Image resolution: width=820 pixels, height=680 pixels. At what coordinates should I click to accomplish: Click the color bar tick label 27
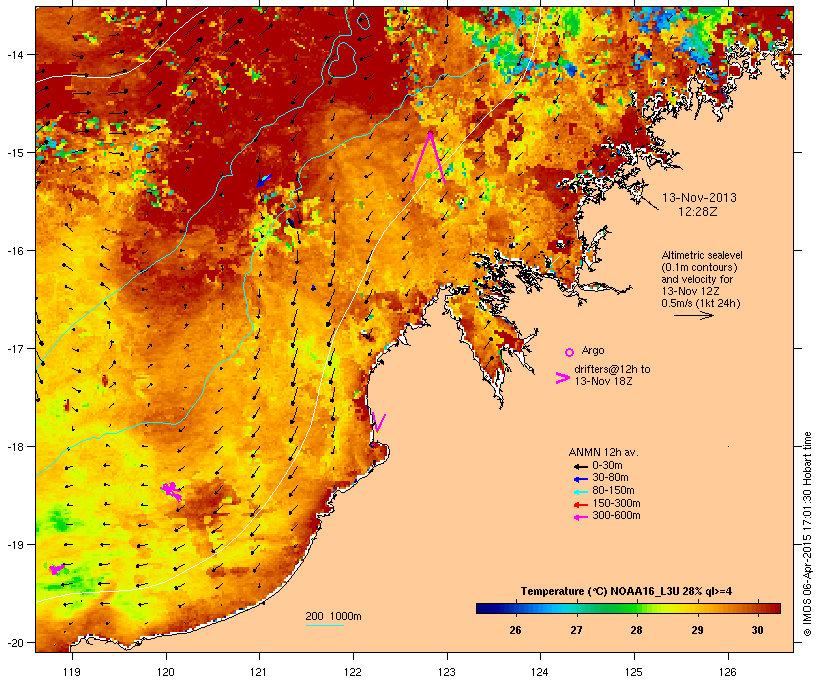tap(576, 630)
